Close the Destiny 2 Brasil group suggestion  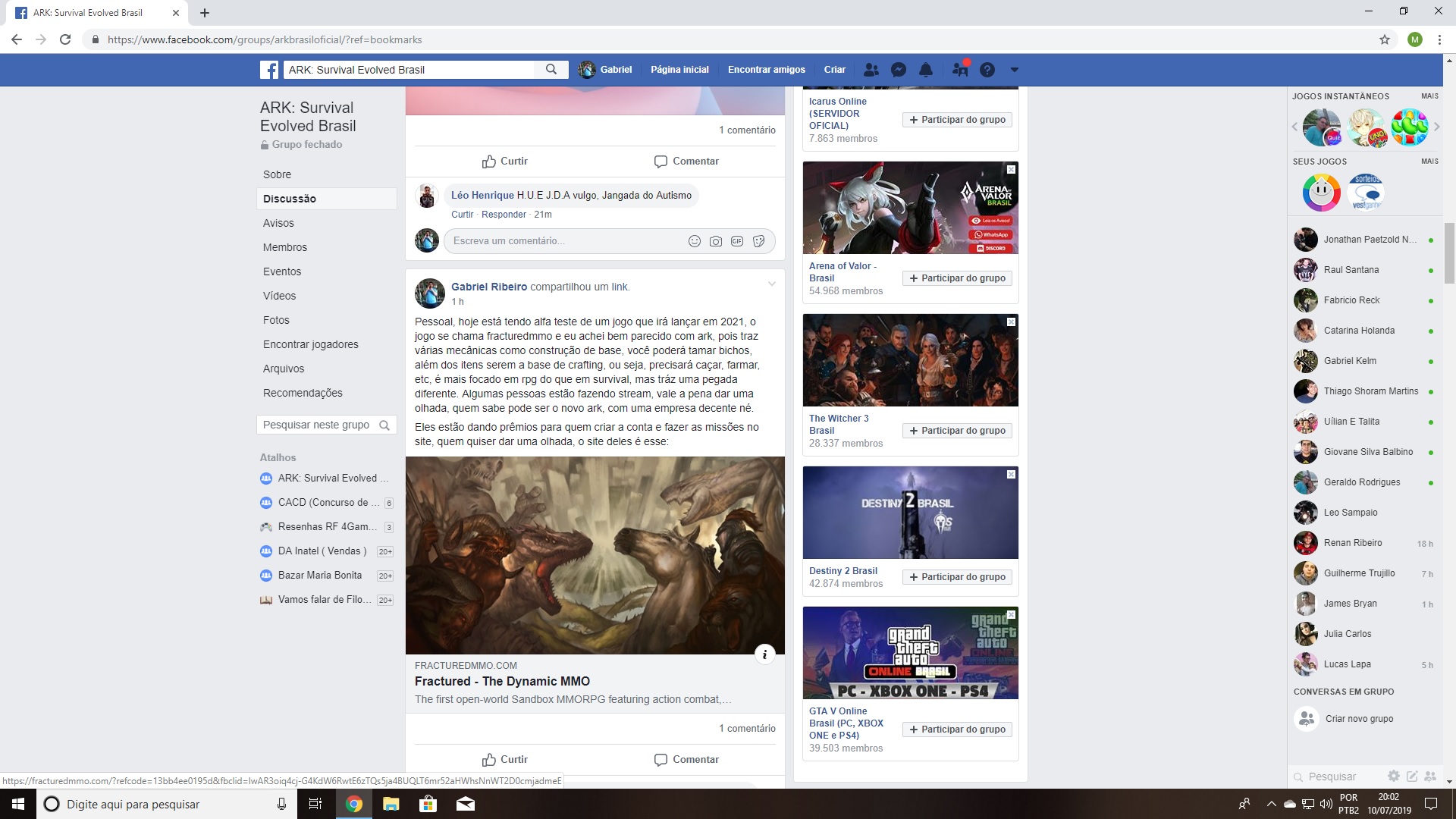click(1011, 474)
